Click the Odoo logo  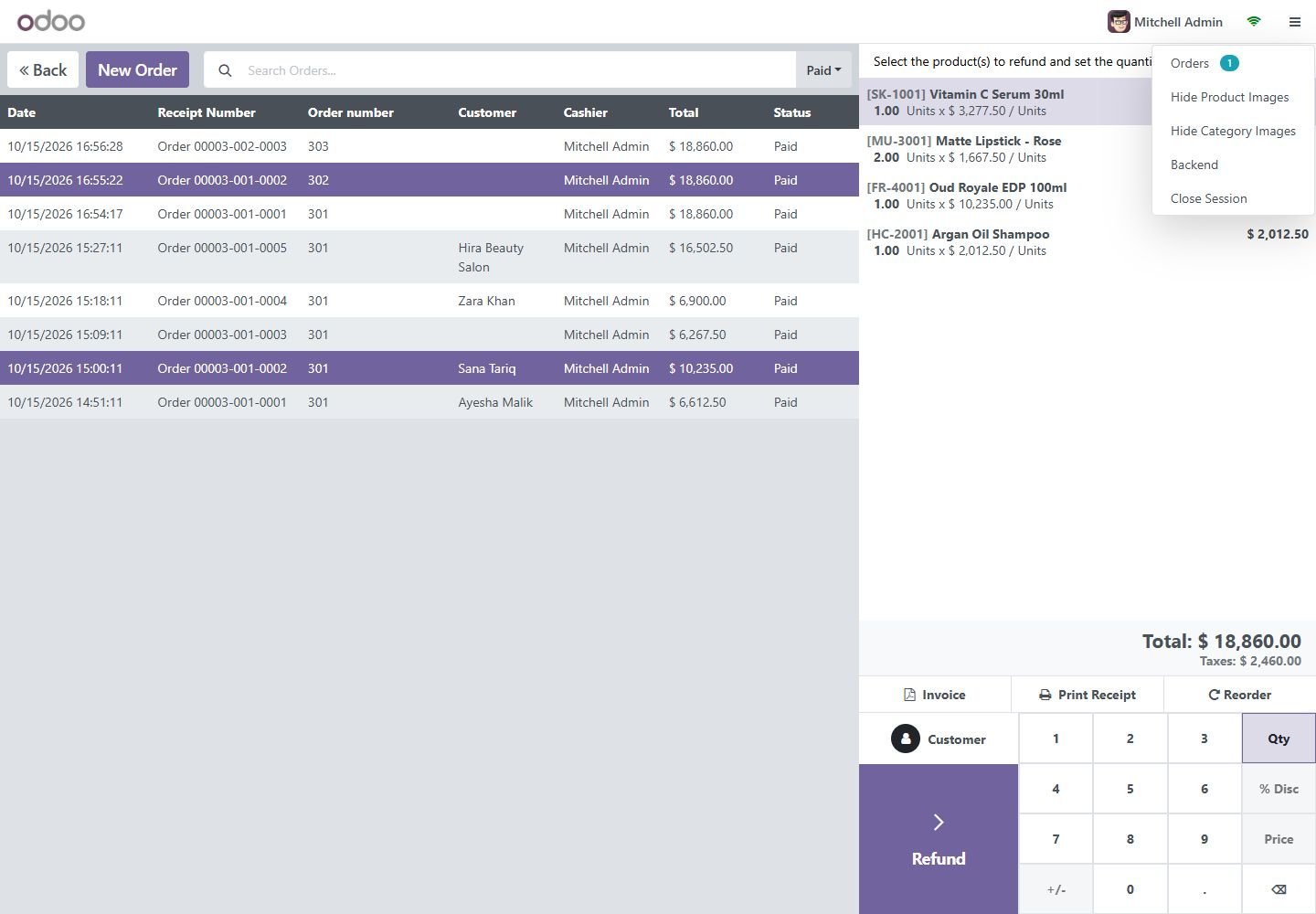51,21
